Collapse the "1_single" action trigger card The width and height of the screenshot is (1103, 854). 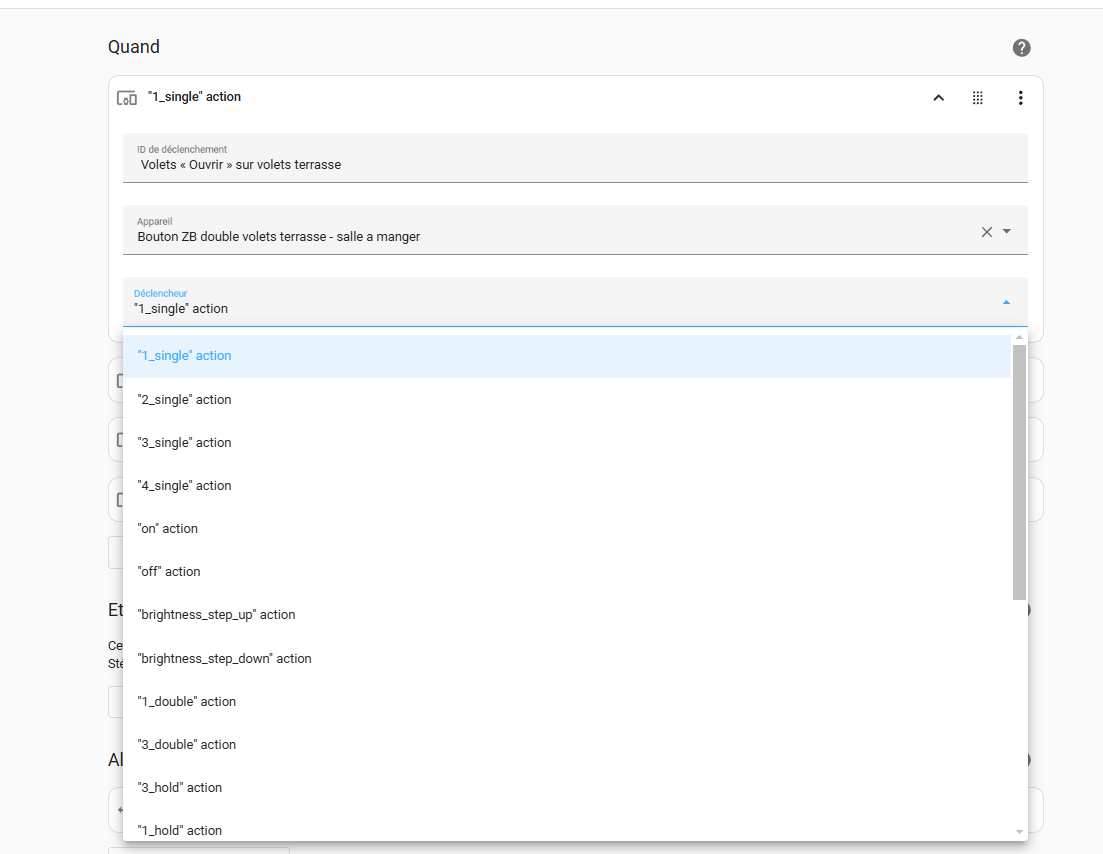click(x=938, y=98)
